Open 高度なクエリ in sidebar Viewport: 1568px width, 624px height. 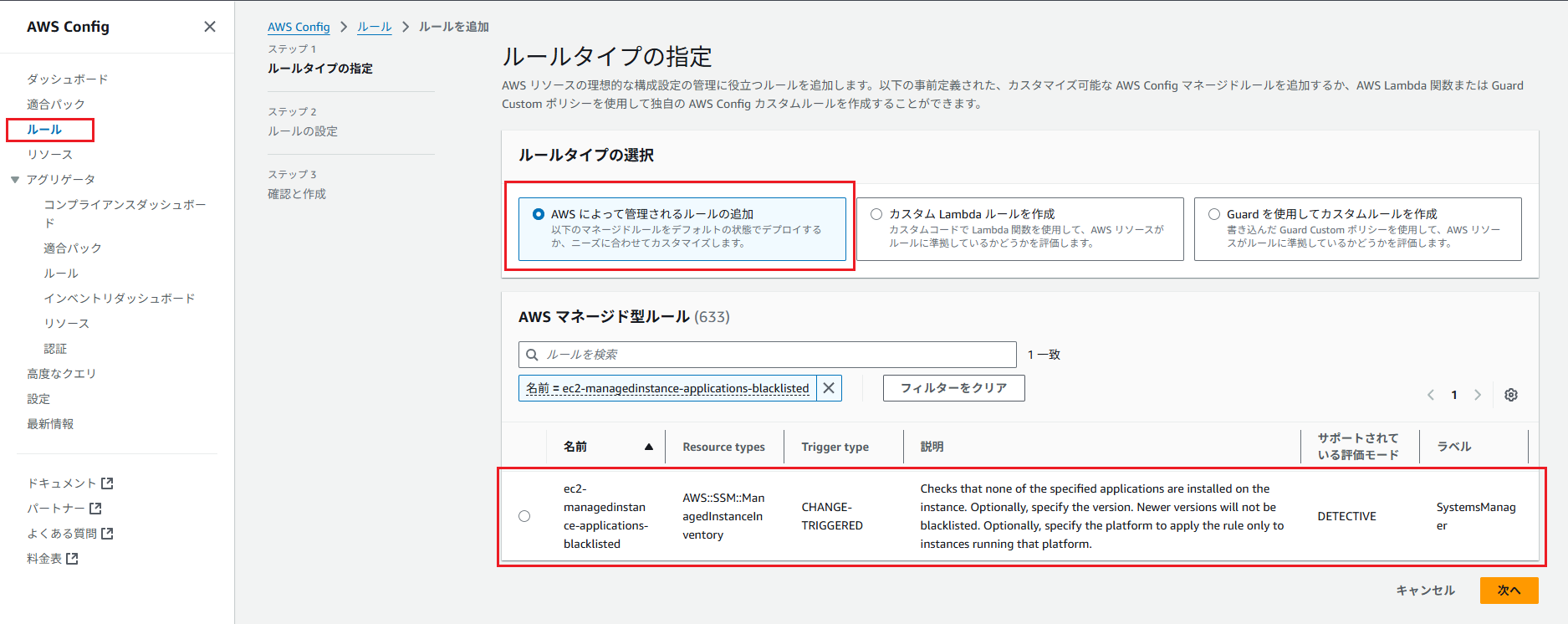click(62, 374)
